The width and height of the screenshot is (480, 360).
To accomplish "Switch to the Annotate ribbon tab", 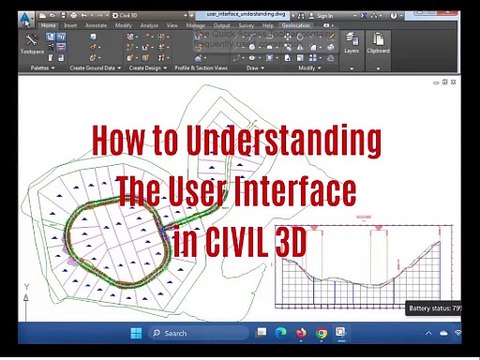I will click(96, 25).
